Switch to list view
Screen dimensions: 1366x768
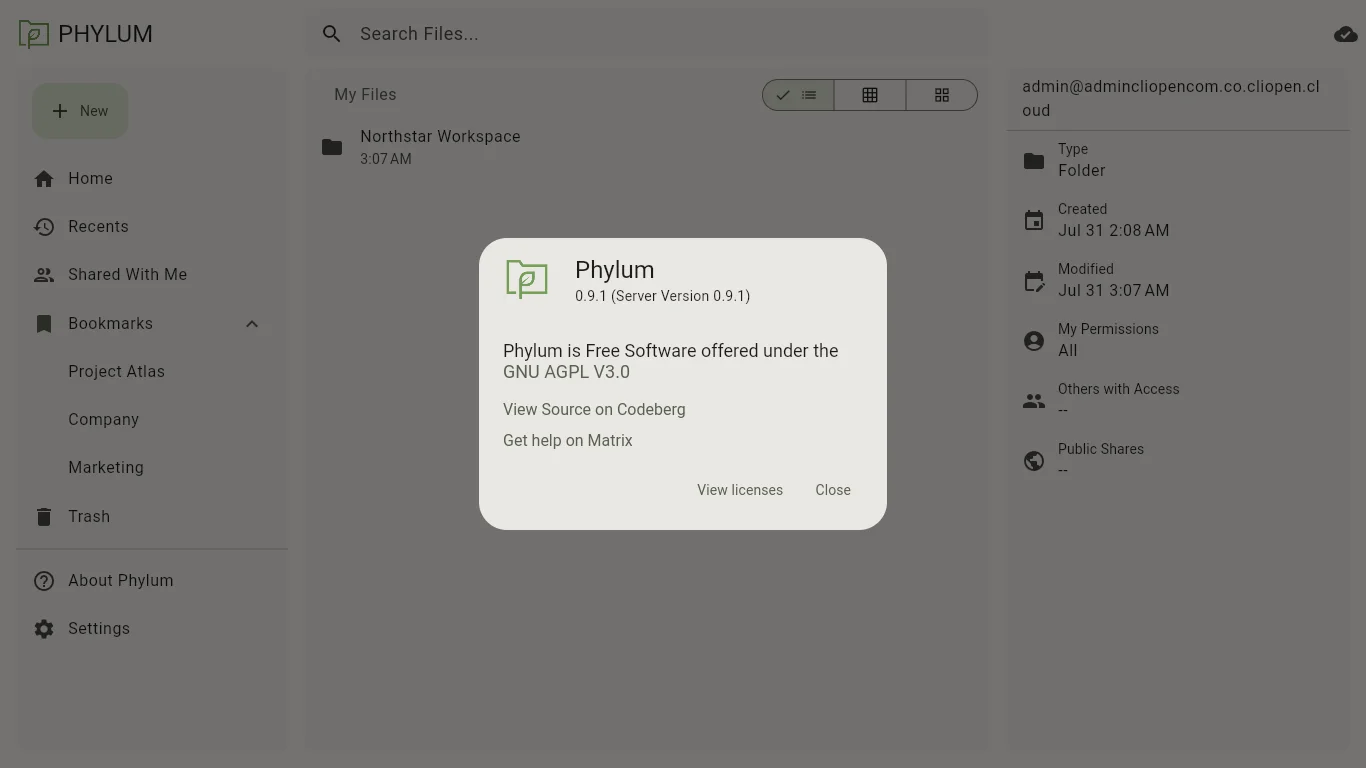(798, 95)
